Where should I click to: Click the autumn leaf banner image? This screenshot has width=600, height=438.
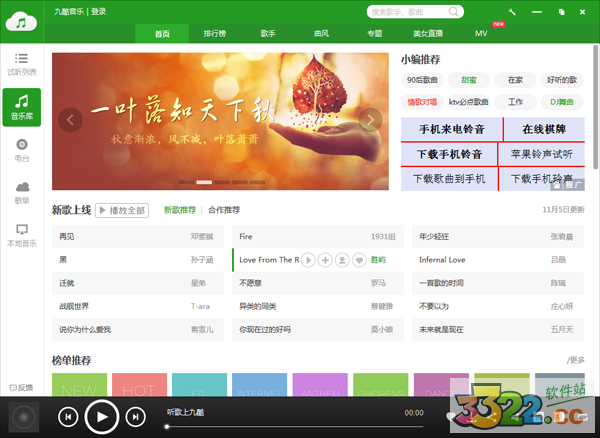(x=220, y=121)
